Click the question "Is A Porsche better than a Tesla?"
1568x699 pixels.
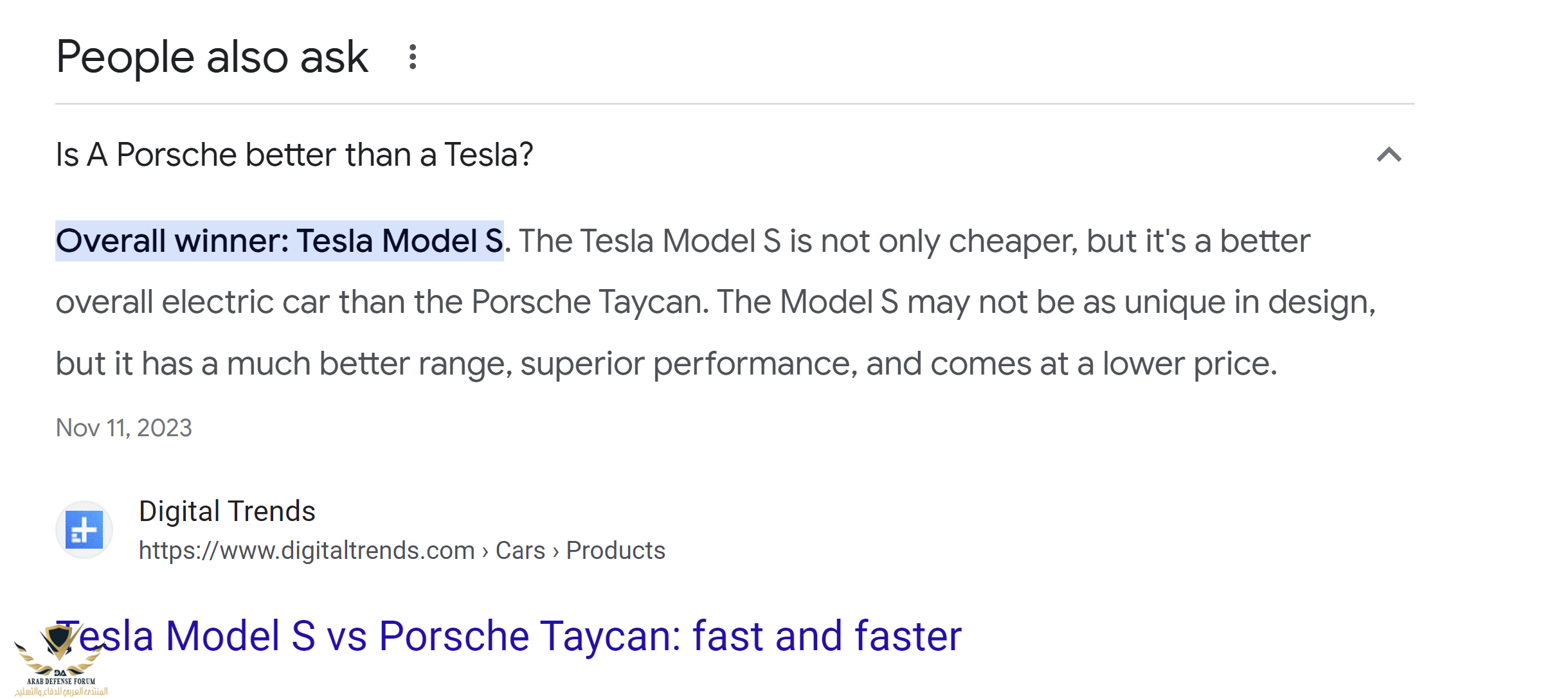click(x=294, y=155)
